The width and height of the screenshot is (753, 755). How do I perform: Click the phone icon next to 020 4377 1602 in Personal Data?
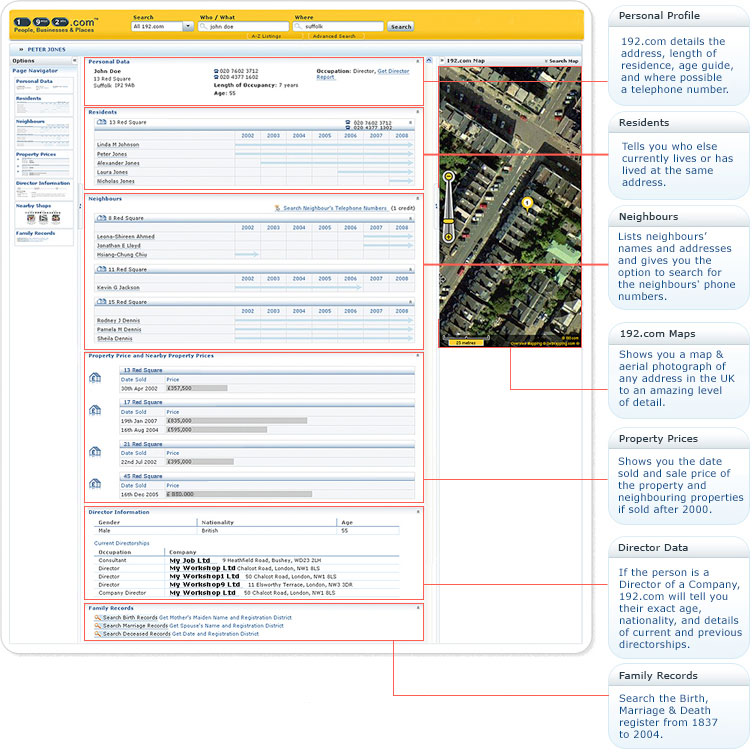point(216,77)
